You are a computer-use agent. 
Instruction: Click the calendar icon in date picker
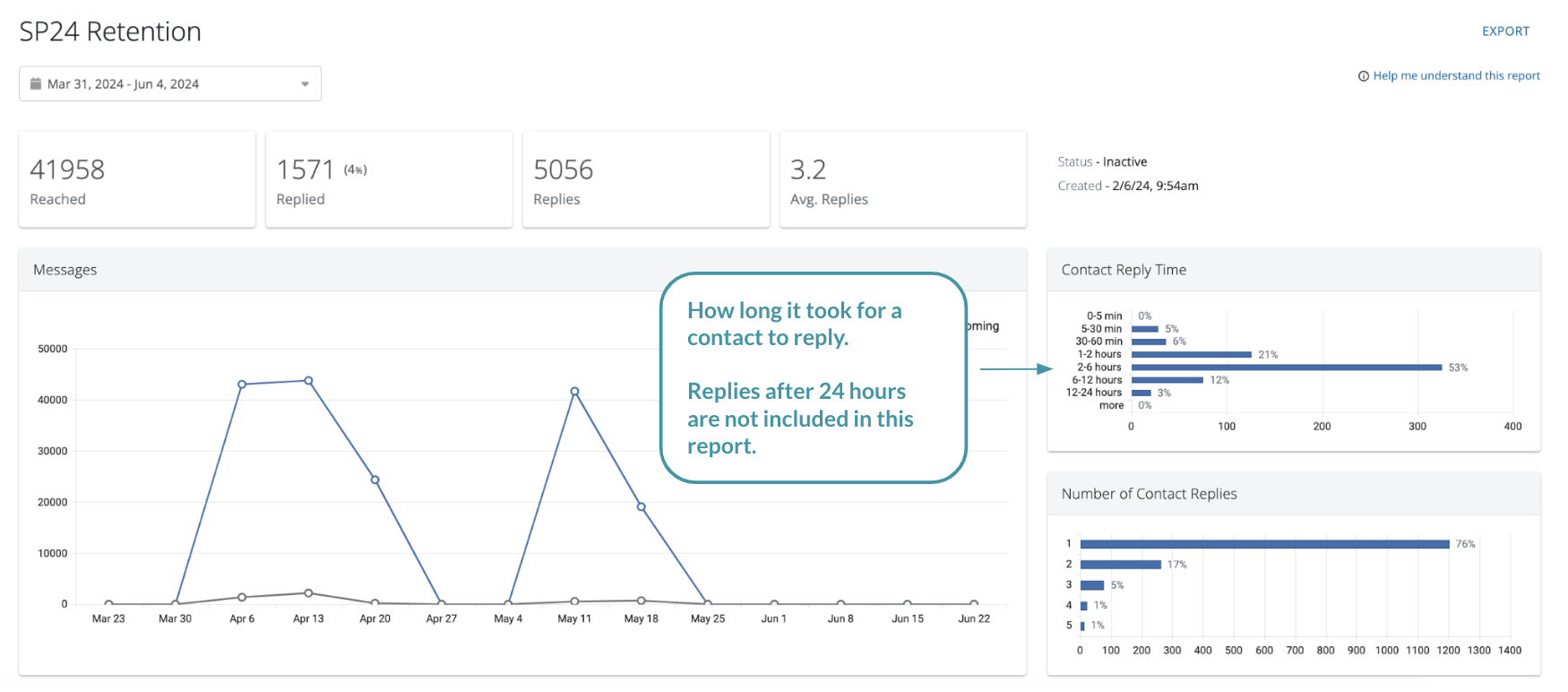click(x=36, y=84)
